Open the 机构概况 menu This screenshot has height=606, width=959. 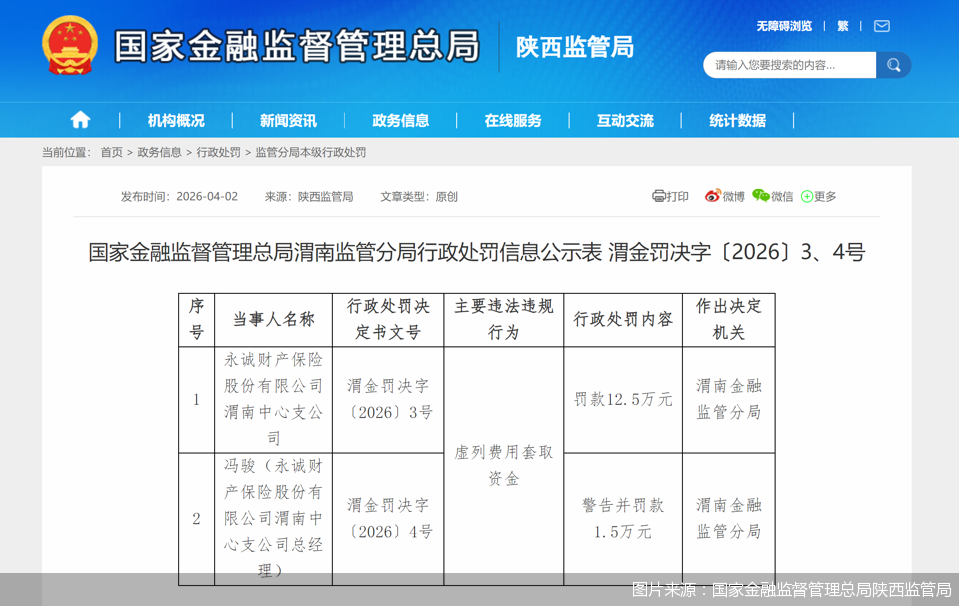click(176, 119)
